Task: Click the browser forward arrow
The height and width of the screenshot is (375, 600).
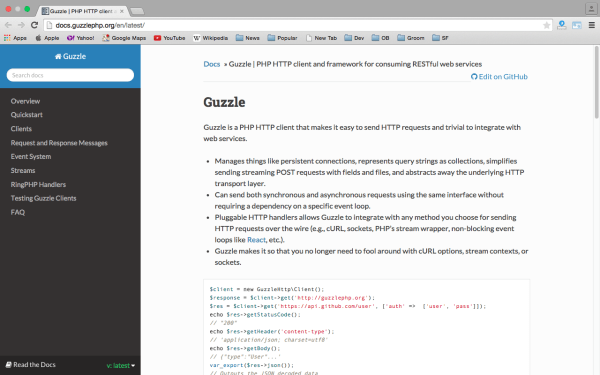Action: pyautogui.click(x=21, y=25)
